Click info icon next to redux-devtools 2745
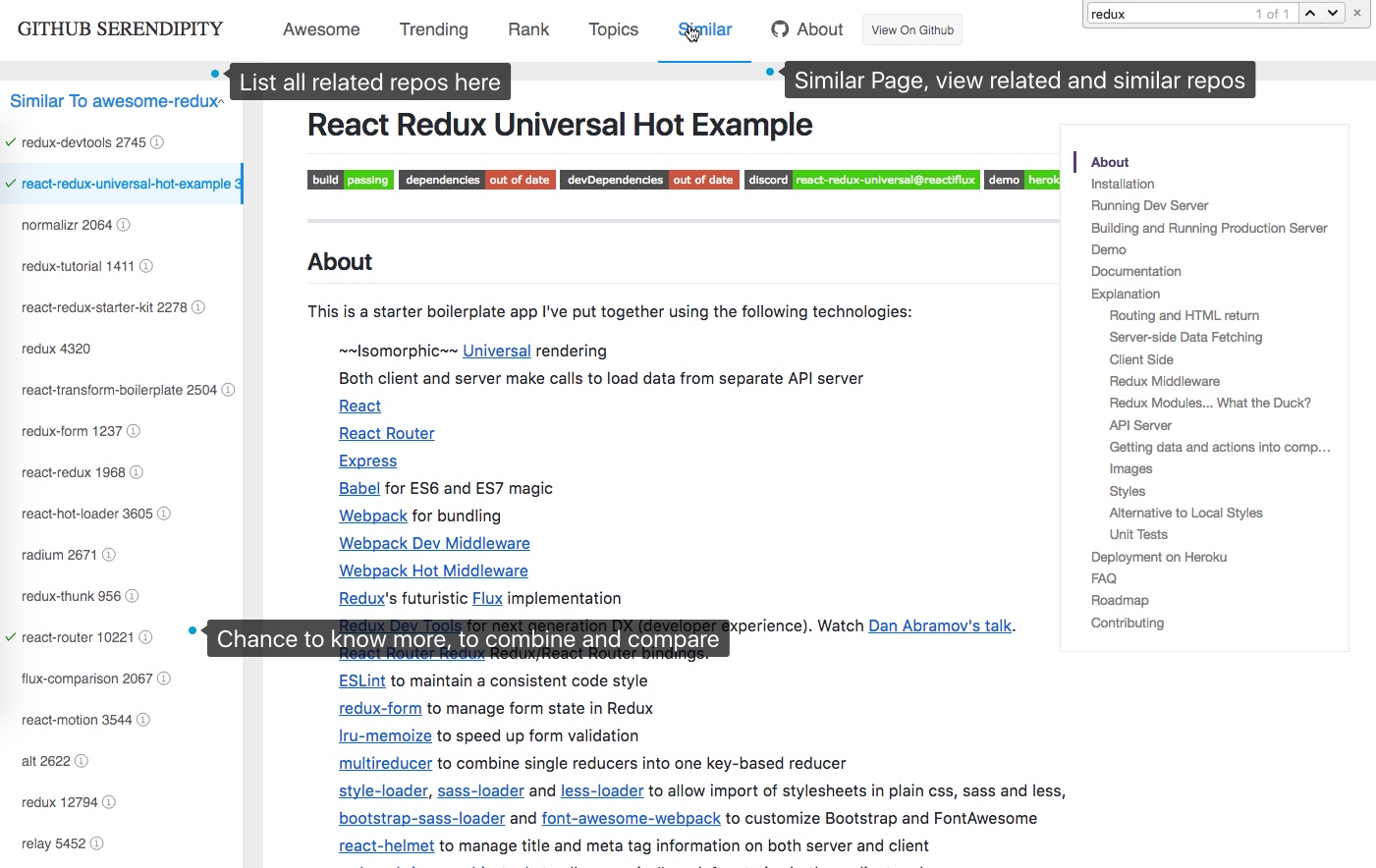The width and height of the screenshot is (1376, 868). click(157, 142)
